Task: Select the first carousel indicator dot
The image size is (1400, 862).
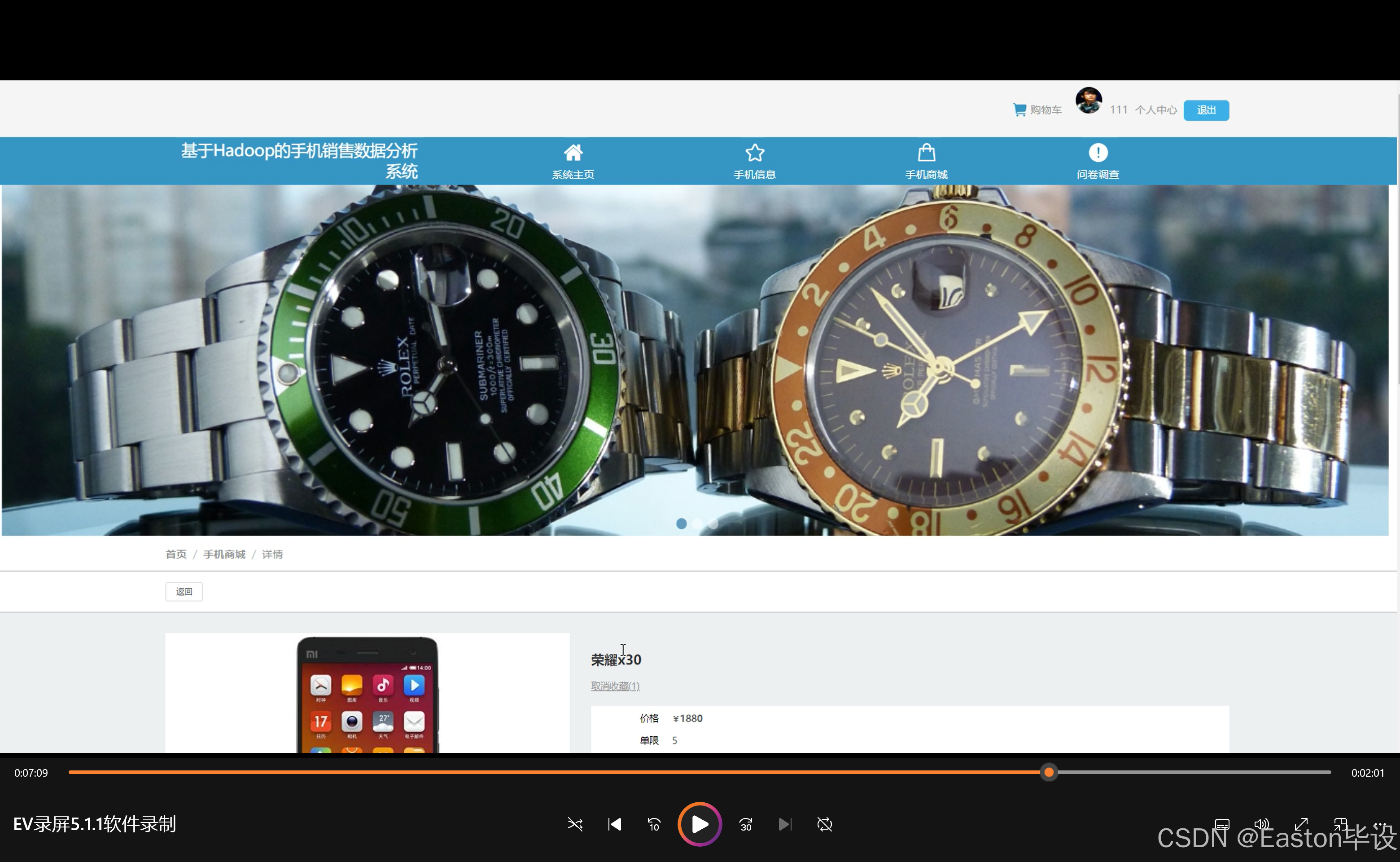Action: coord(681,523)
